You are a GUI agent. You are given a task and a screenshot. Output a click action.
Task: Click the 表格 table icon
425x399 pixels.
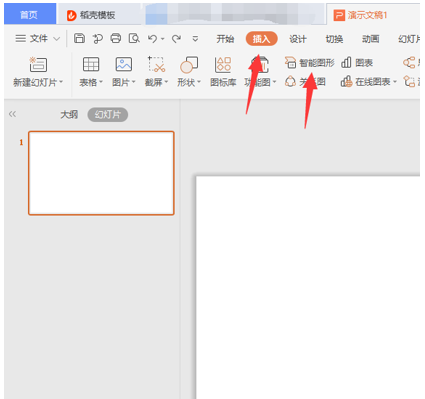pos(91,64)
